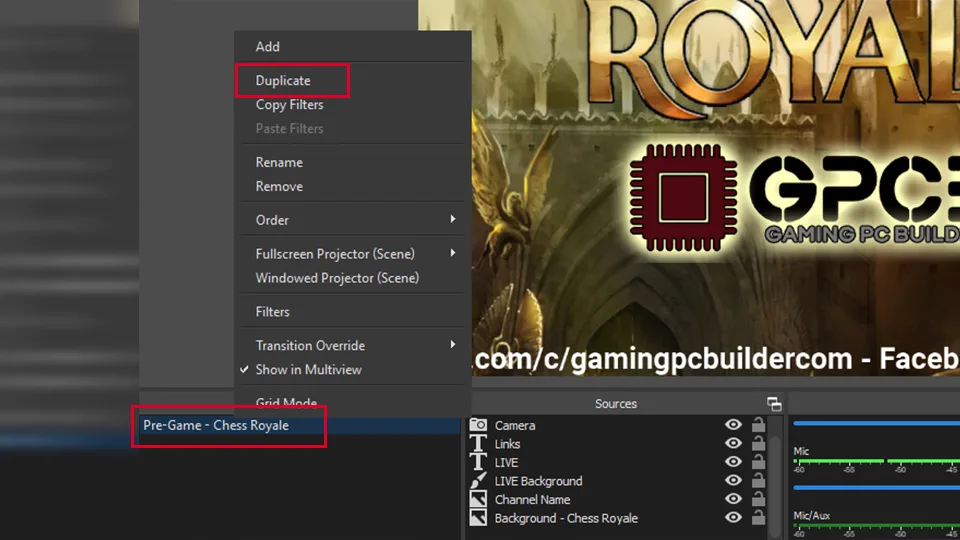Adjust the Mic volume slider
This screenshot has height=540, width=960.
pos(877,488)
